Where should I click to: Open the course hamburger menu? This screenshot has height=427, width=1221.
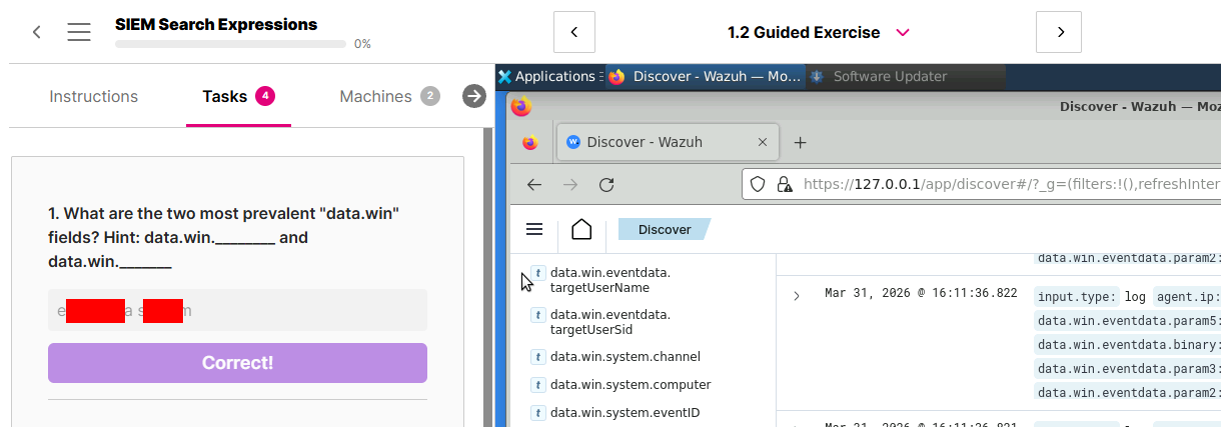[x=79, y=32]
